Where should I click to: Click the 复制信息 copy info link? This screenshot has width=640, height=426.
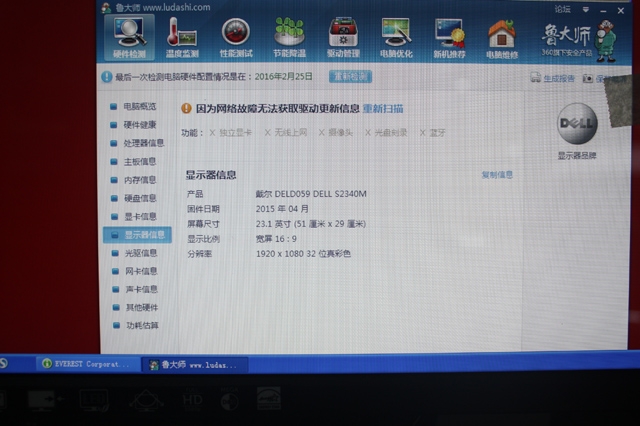(497, 175)
